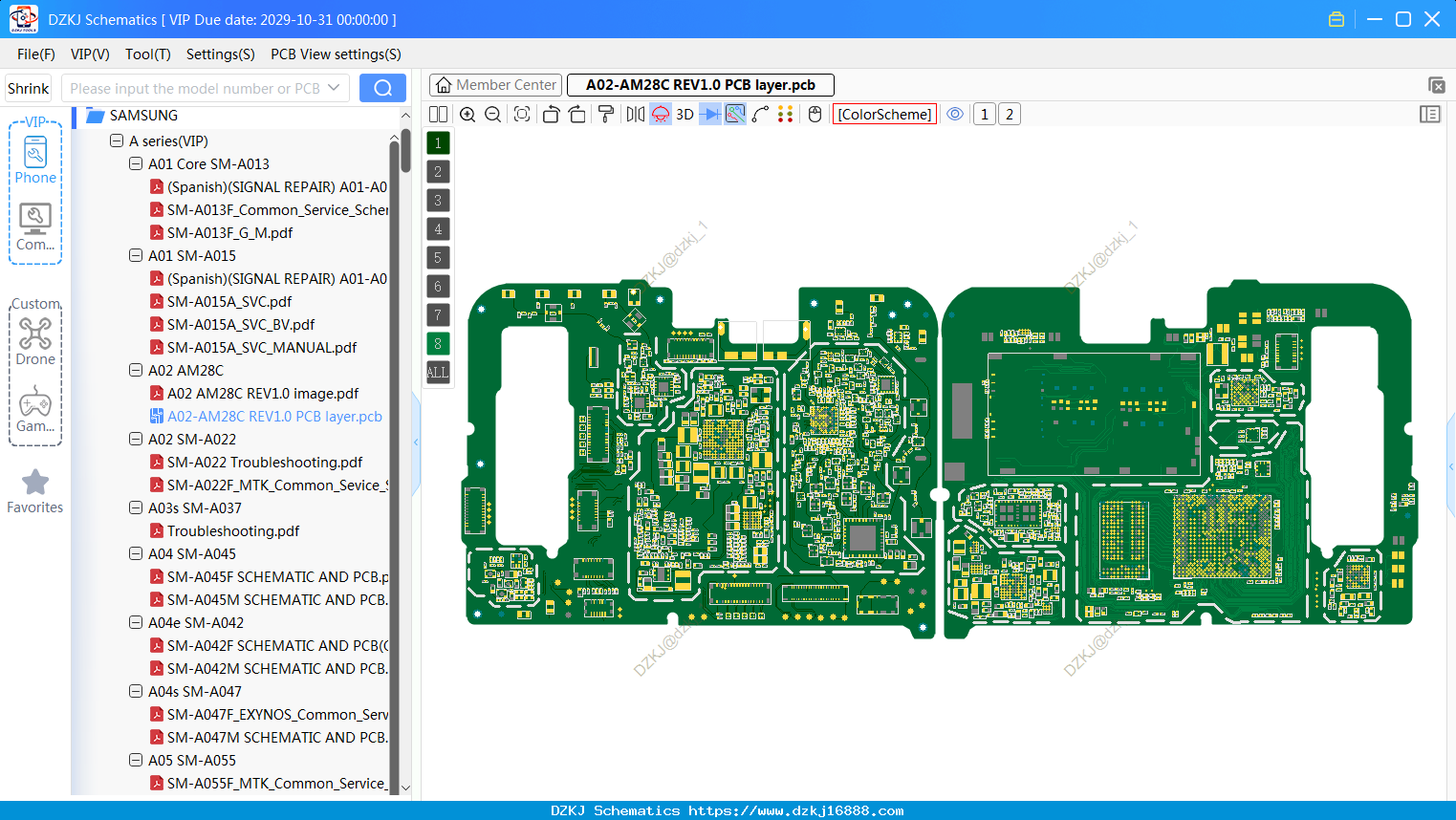The height and width of the screenshot is (820, 1456).
Task: Toggle the trace routing display icon
Action: tap(735, 115)
